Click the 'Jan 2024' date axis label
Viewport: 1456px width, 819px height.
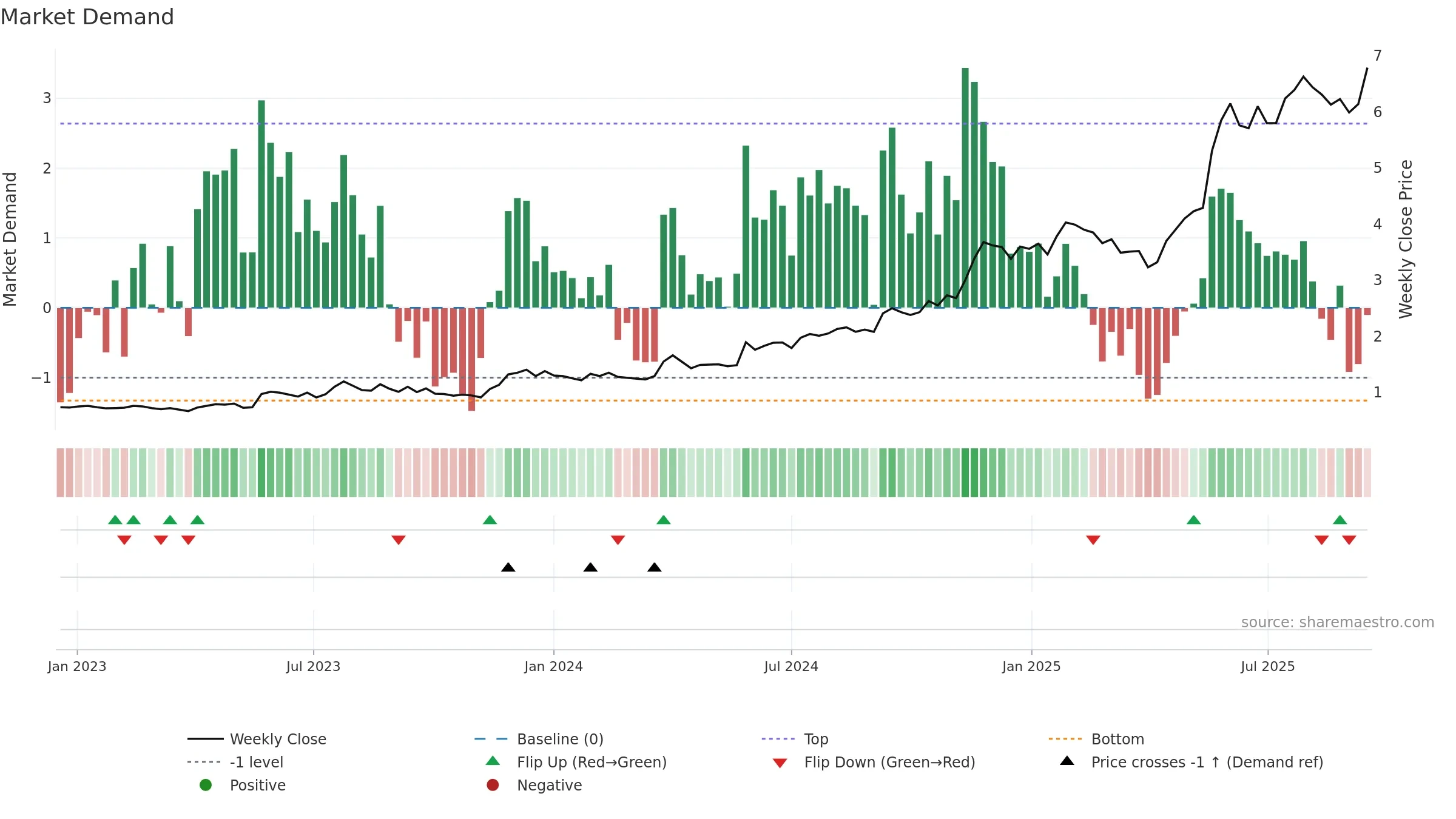point(553,666)
